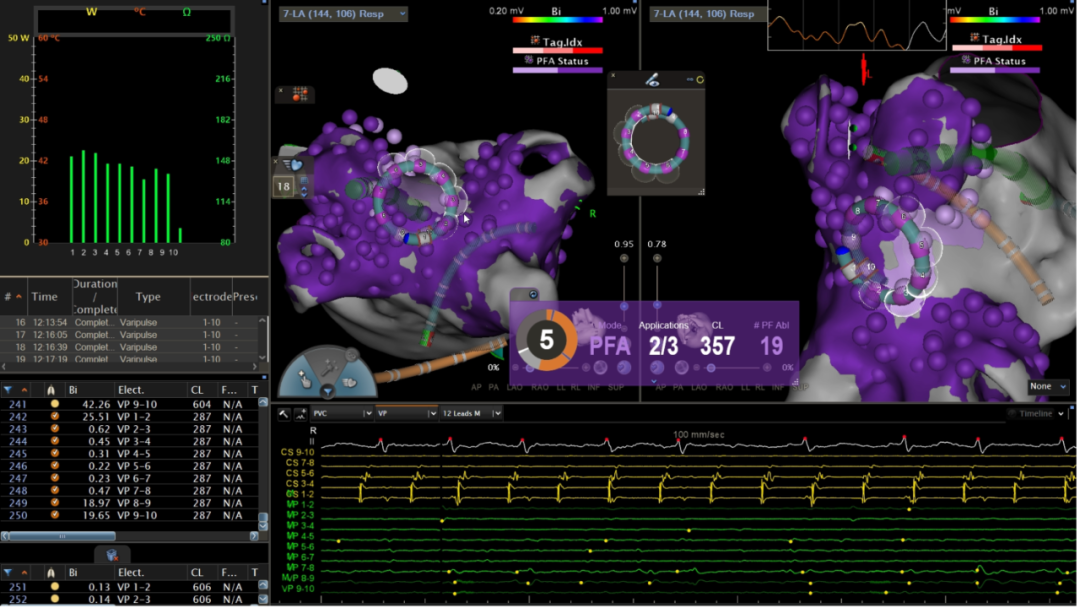1080x608 pixels.
Task: Click the filter funnel above point 251
Action: coord(8,573)
